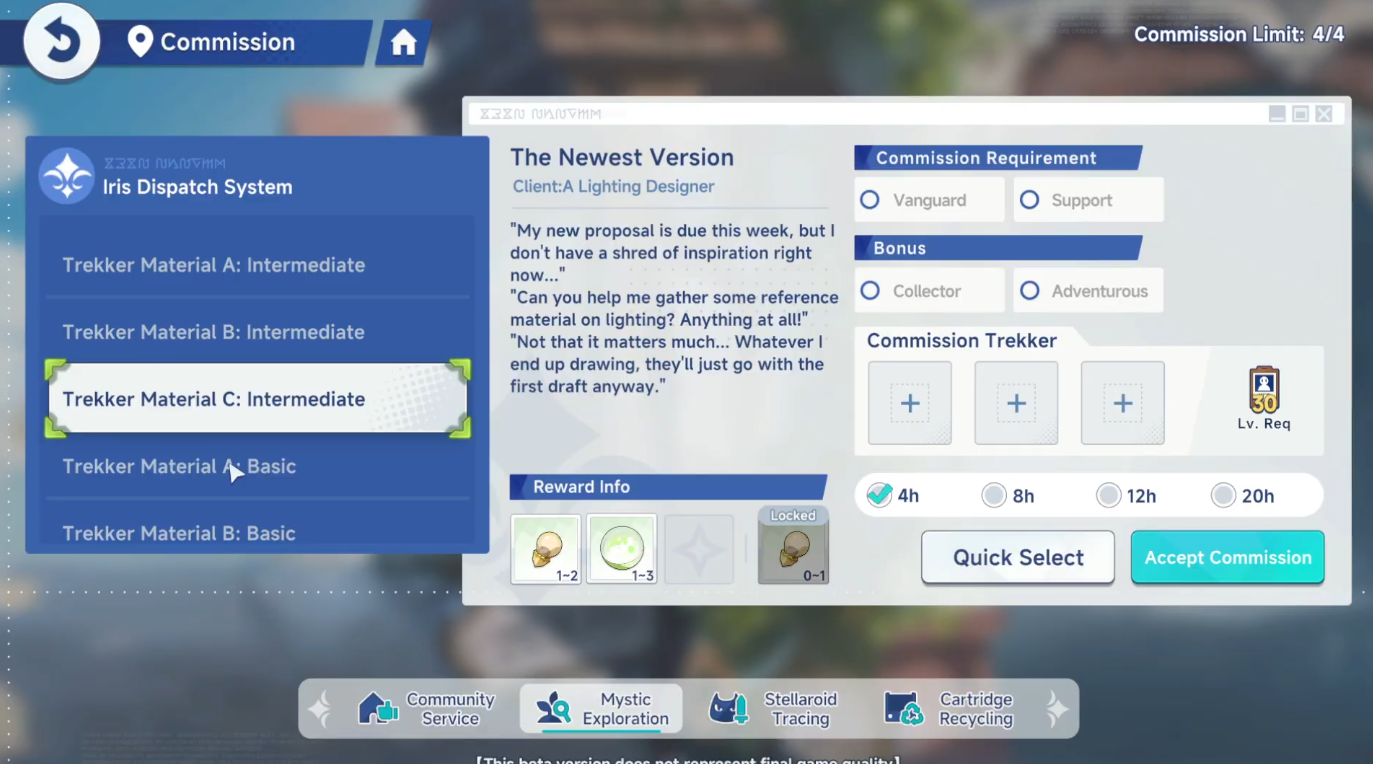
Task: Click the Reward Info header
Action: point(668,487)
